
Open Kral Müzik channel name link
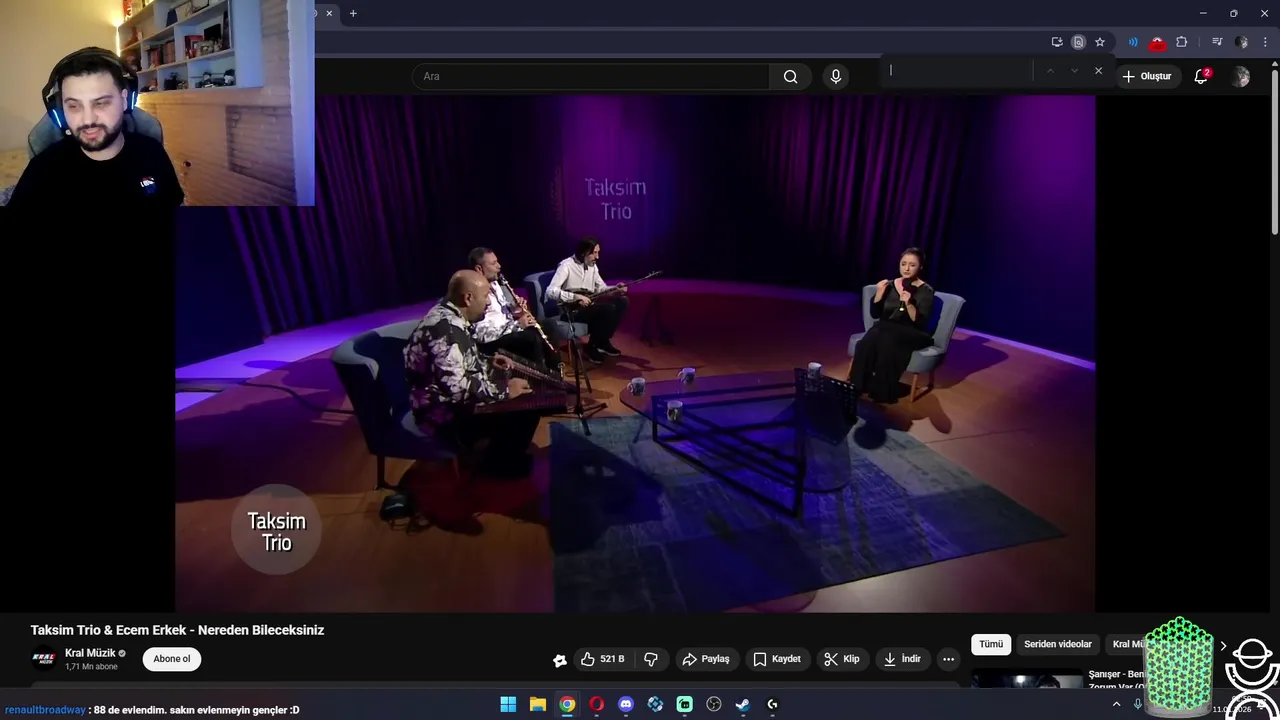[90, 653]
